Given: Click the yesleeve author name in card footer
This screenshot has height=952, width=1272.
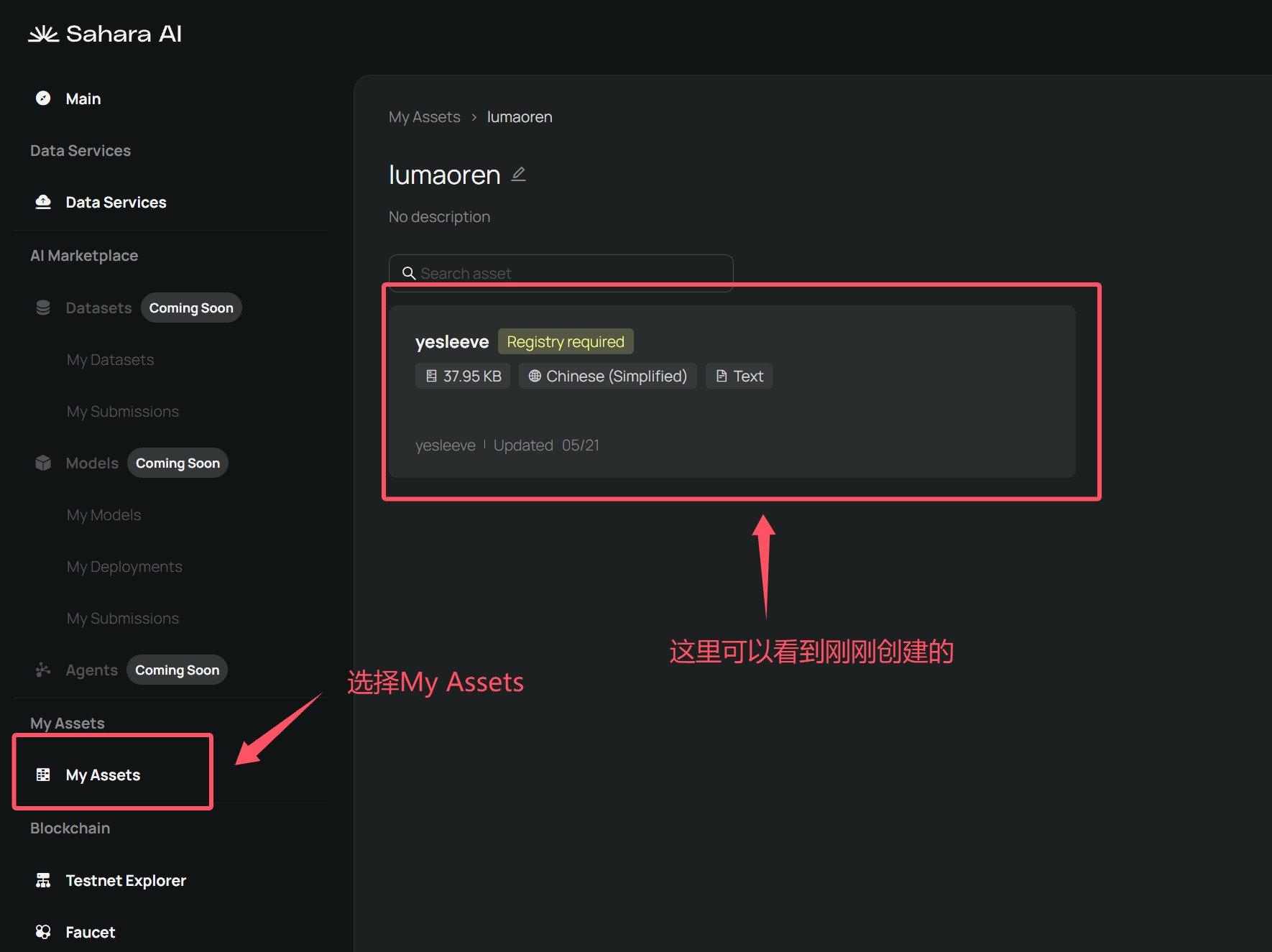Looking at the screenshot, I should pos(446,445).
